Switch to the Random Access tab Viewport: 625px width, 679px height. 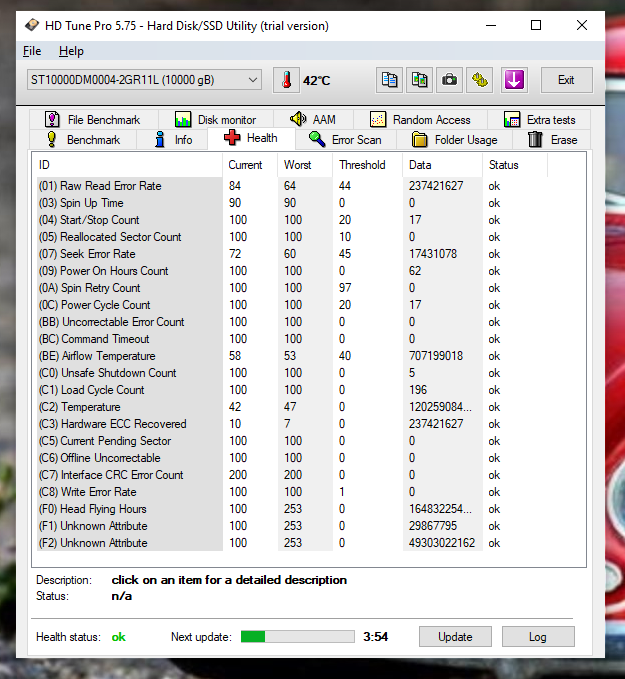click(x=421, y=120)
